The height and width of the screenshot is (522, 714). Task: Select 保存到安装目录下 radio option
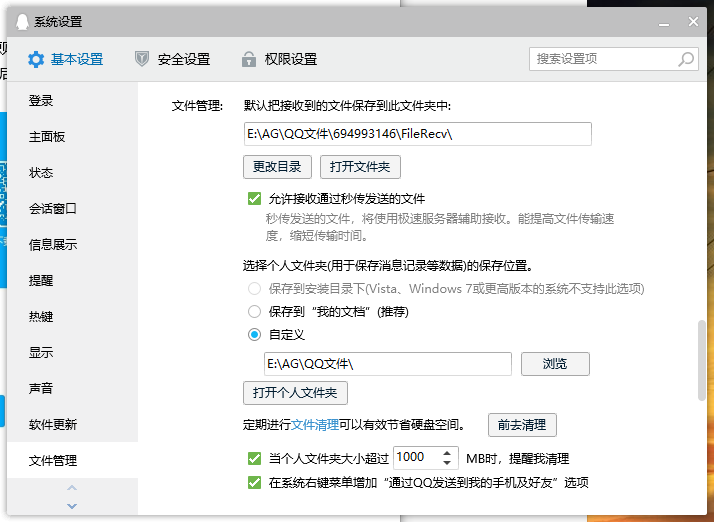tap(254, 288)
